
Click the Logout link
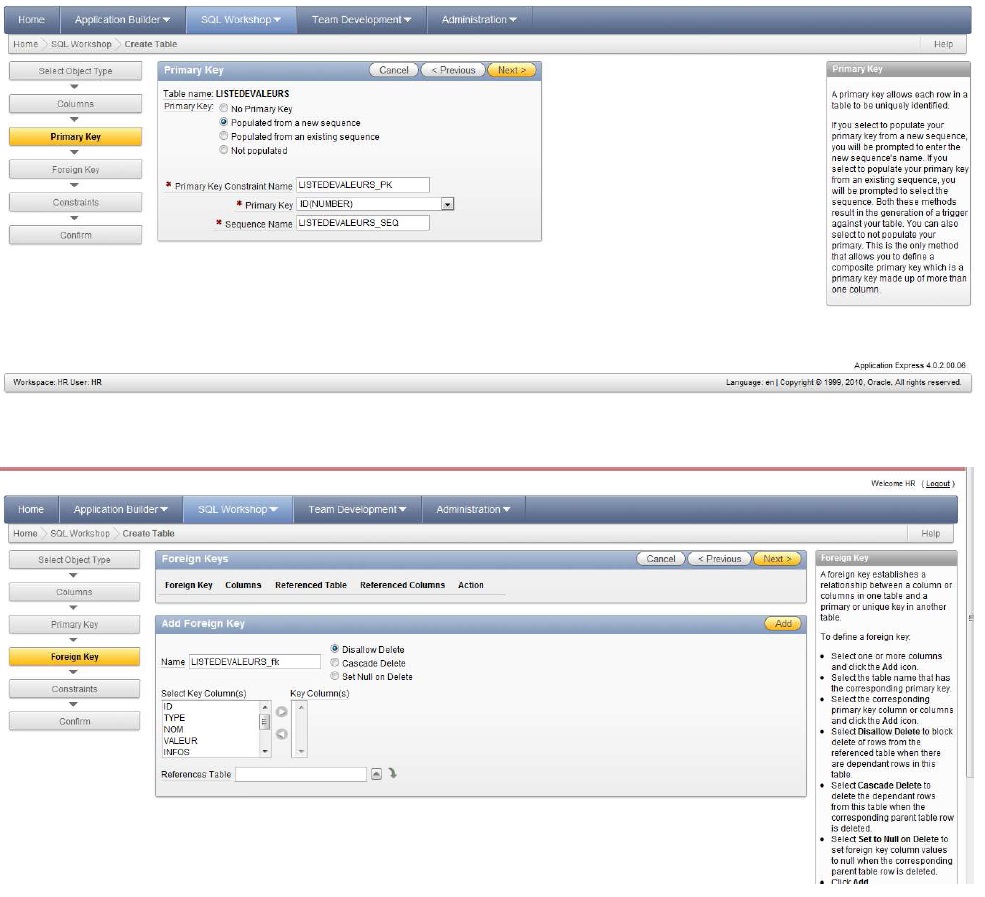(x=938, y=483)
